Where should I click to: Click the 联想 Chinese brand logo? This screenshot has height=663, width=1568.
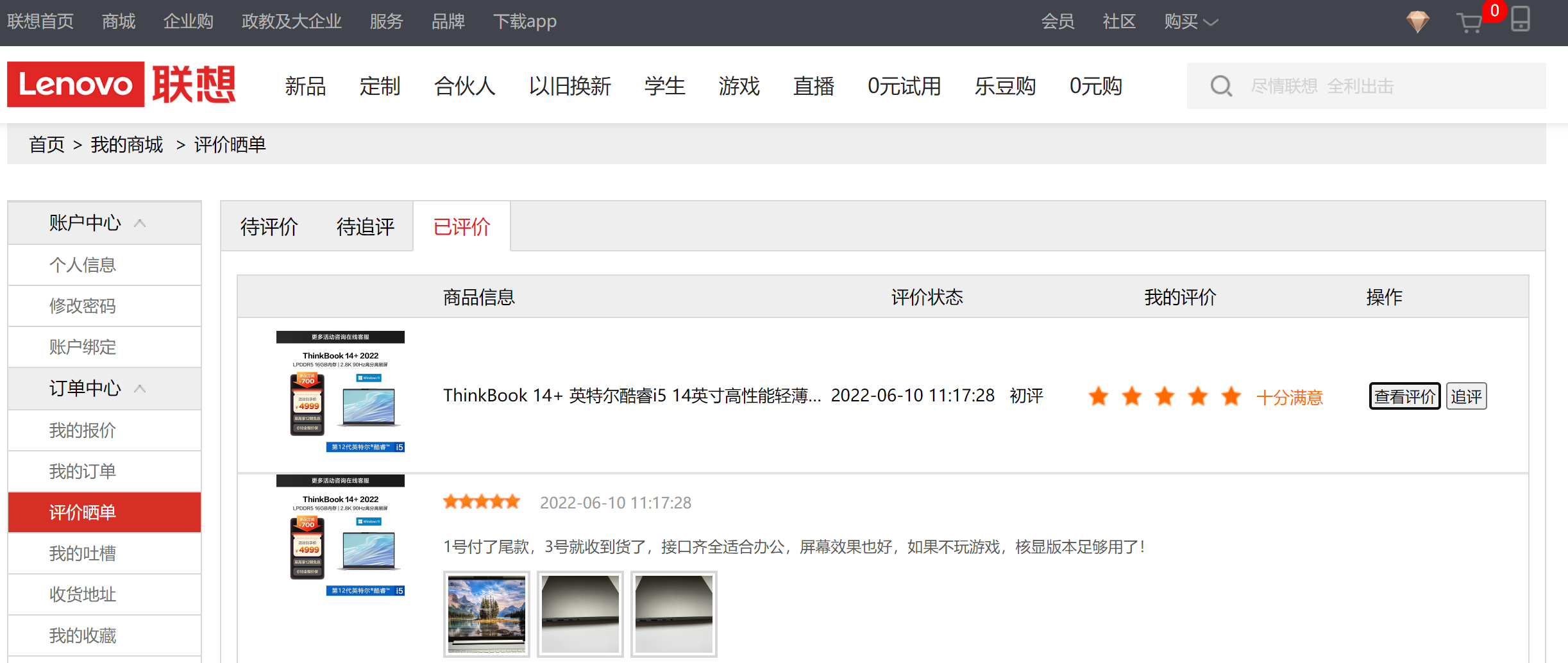194,84
